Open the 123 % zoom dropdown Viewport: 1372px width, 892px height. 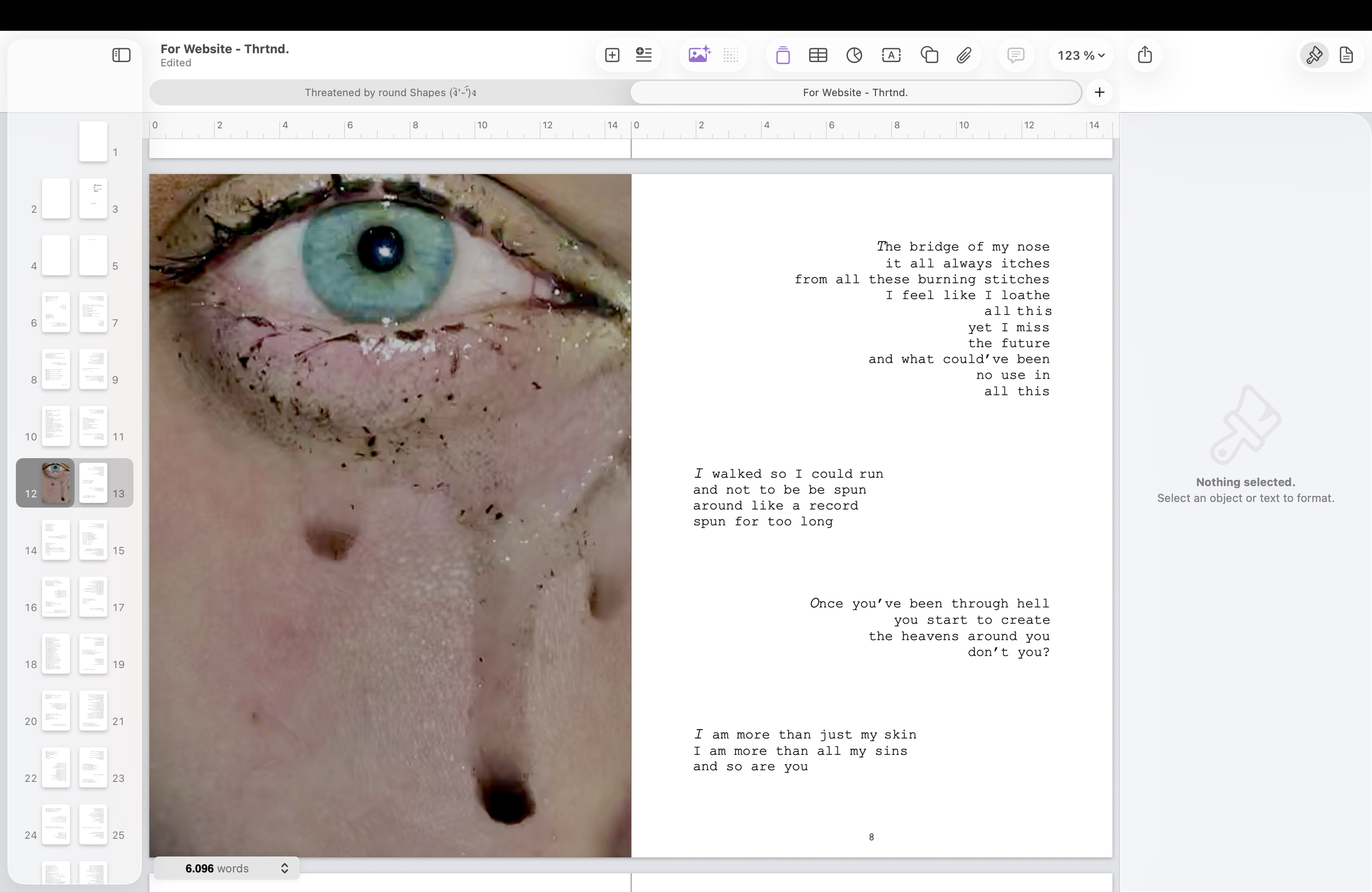1081,55
